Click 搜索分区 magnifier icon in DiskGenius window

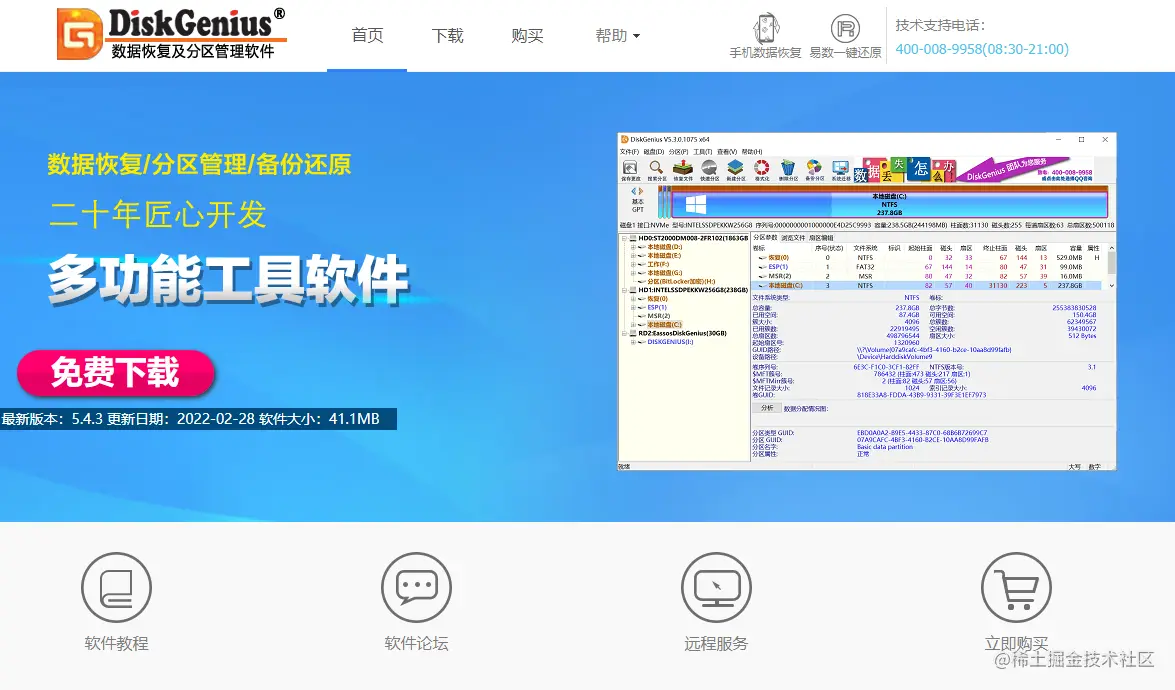656,170
